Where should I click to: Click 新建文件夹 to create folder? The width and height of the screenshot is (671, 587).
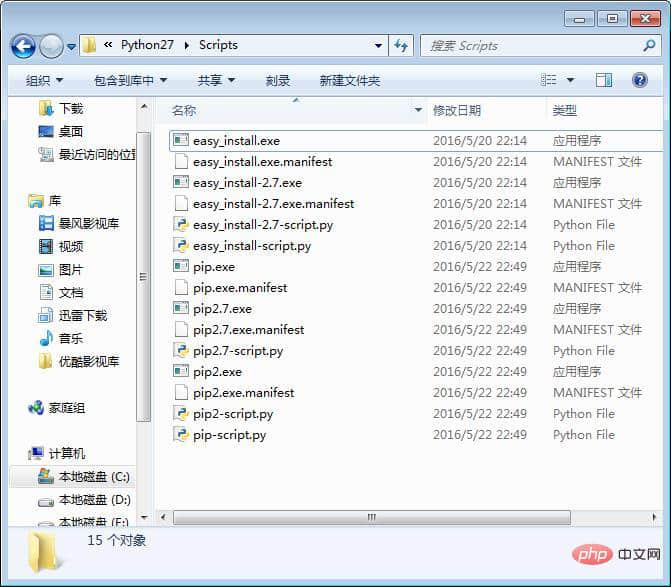(x=350, y=80)
